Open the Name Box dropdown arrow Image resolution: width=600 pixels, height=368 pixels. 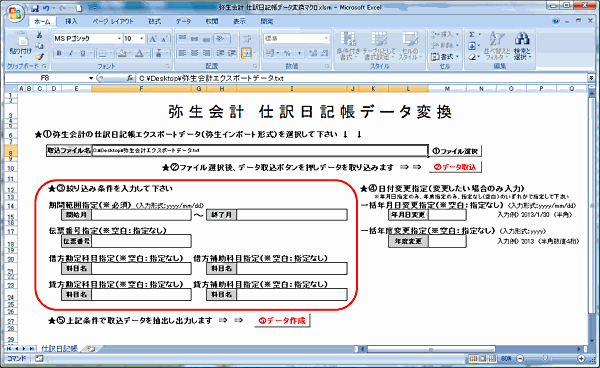pos(91,78)
